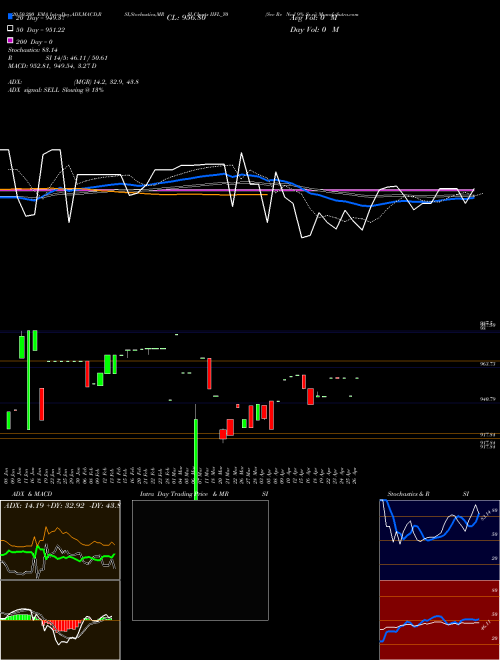Click the 'CL: 956.80' closing price text
The height and width of the screenshot is (660, 500).
(x=186, y=18)
